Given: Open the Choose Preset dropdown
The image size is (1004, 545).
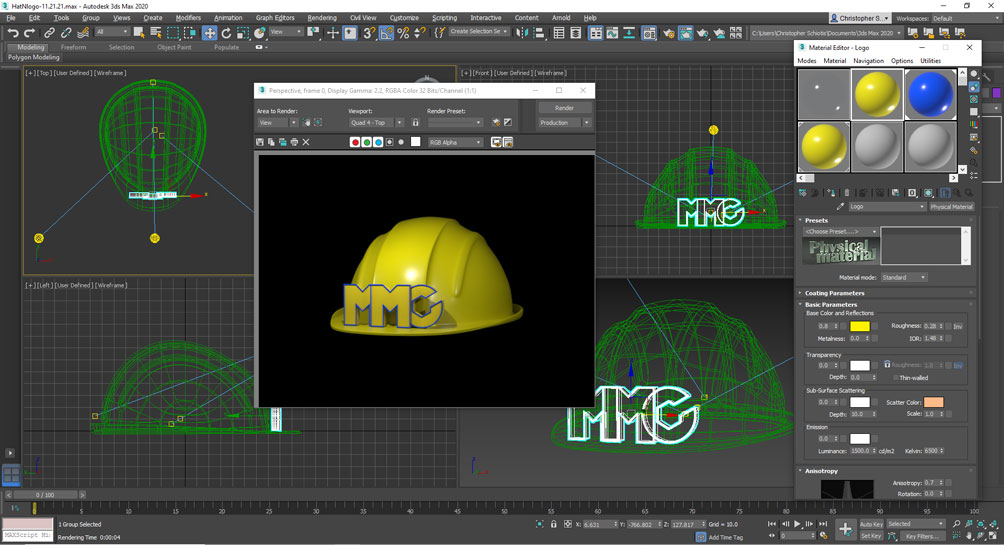Looking at the screenshot, I should [x=841, y=231].
